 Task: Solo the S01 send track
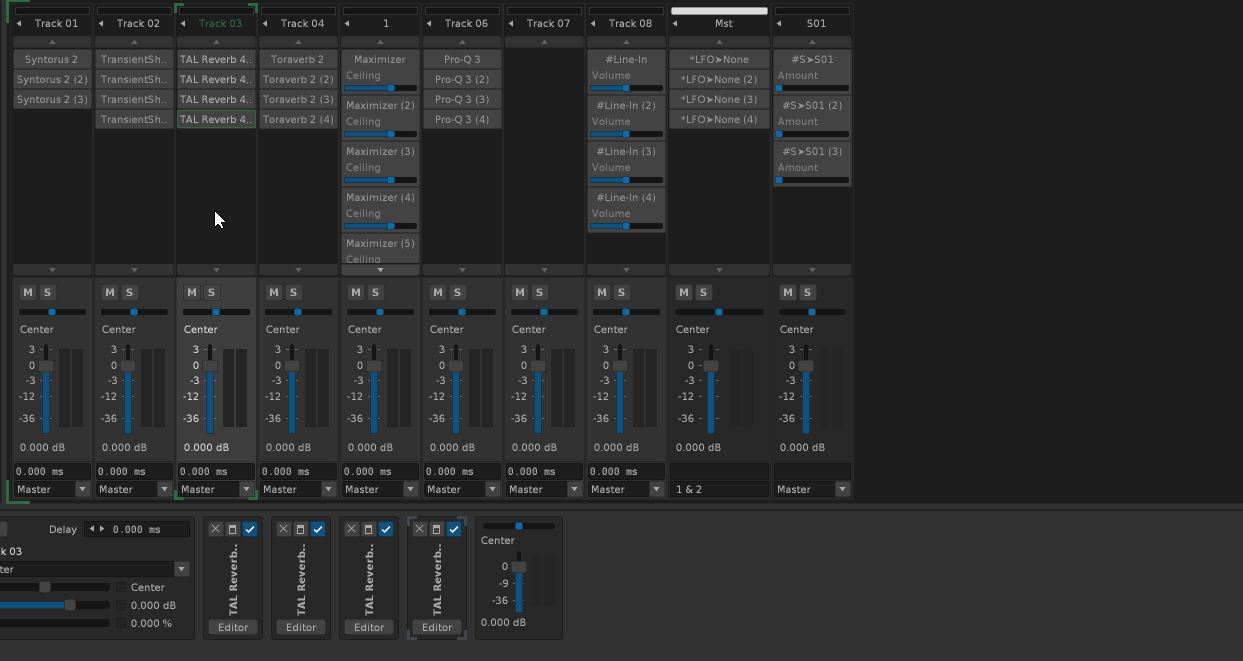point(808,292)
